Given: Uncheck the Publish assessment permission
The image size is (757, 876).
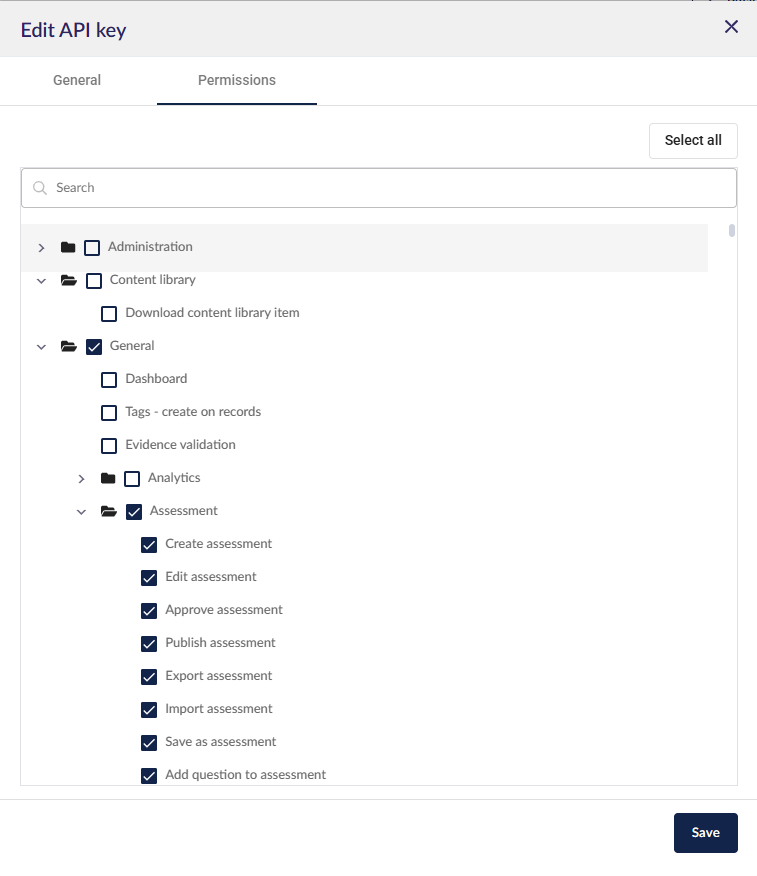Looking at the screenshot, I should [x=149, y=644].
